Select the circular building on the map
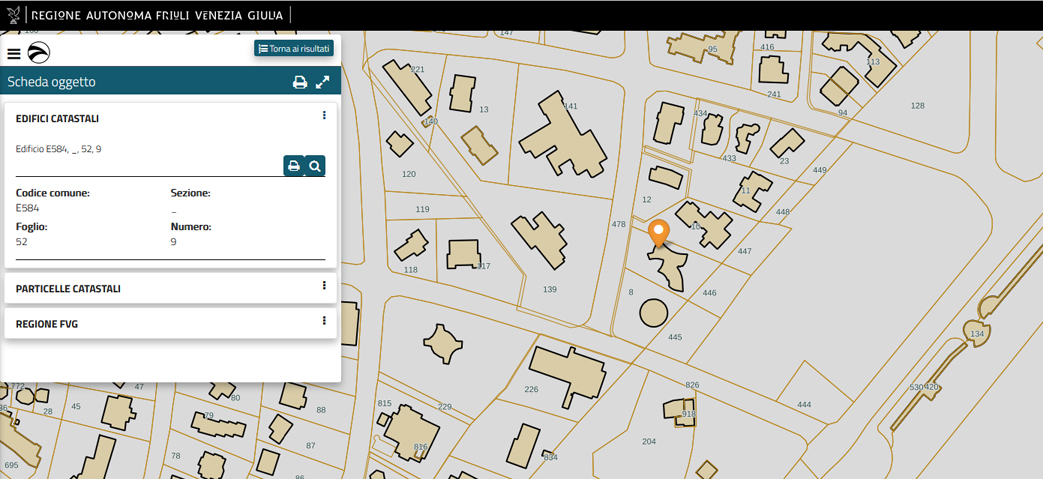 point(653,312)
